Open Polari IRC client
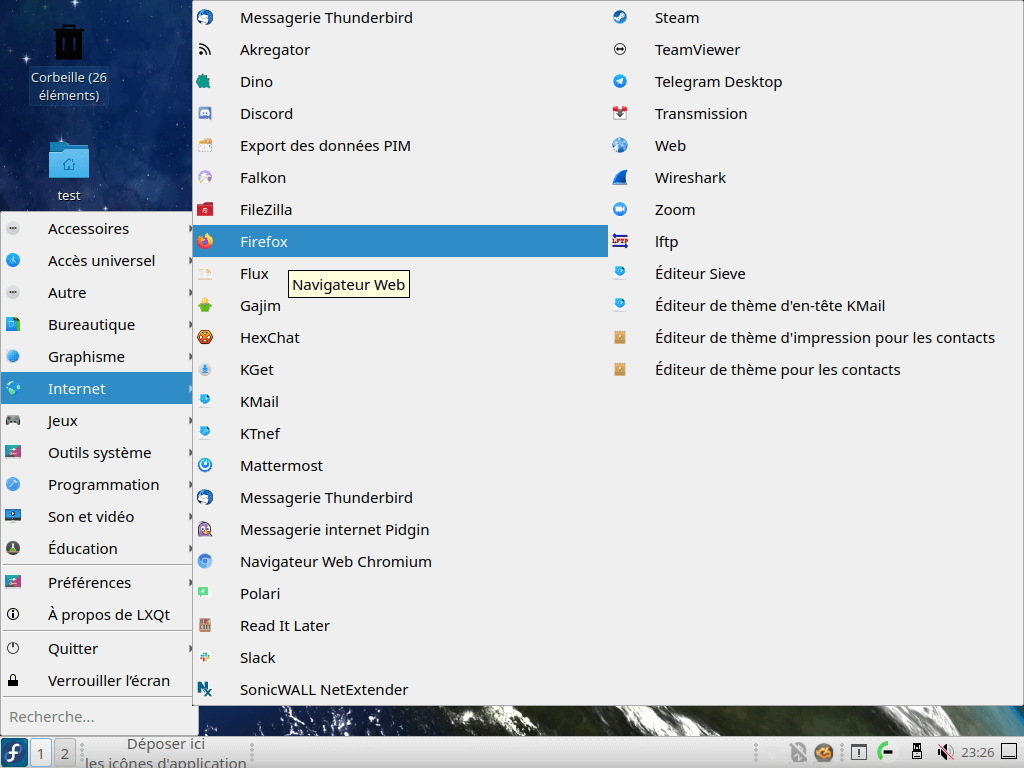 tap(400, 594)
